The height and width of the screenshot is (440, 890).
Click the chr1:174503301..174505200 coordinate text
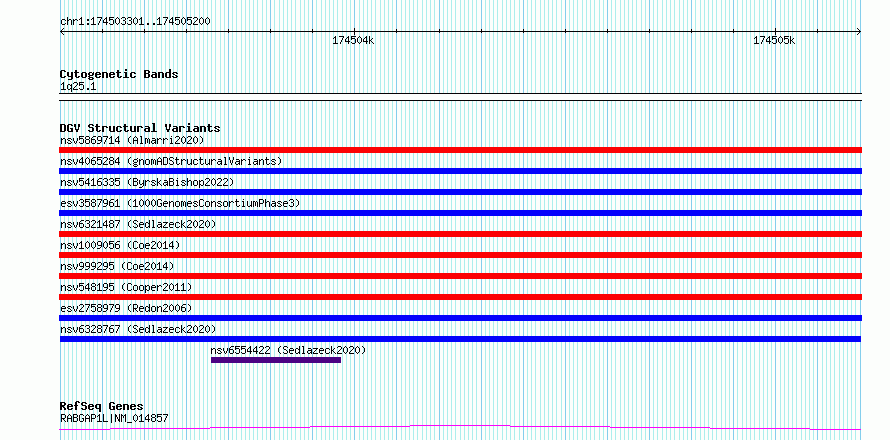click(x=135, y=22)
